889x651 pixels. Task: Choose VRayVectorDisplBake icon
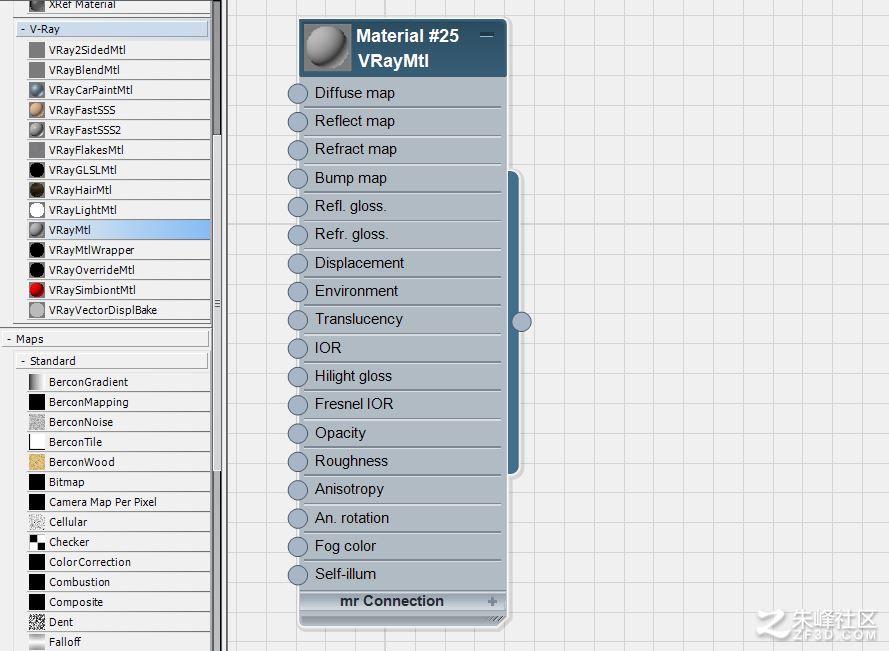[37, 310]
